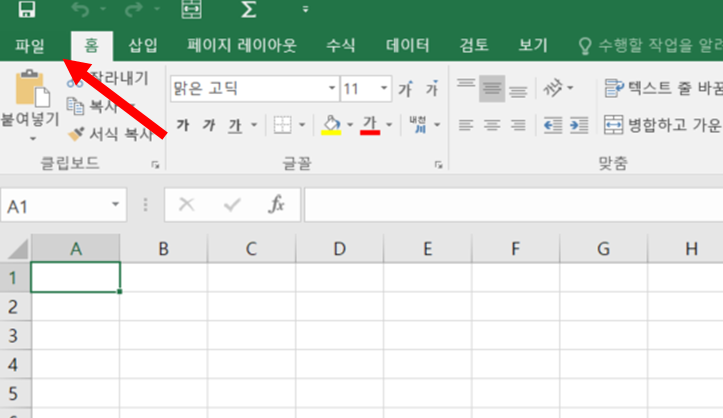723x418 pixels.
Task: Click the align left icon
Action: coord(466,125)
